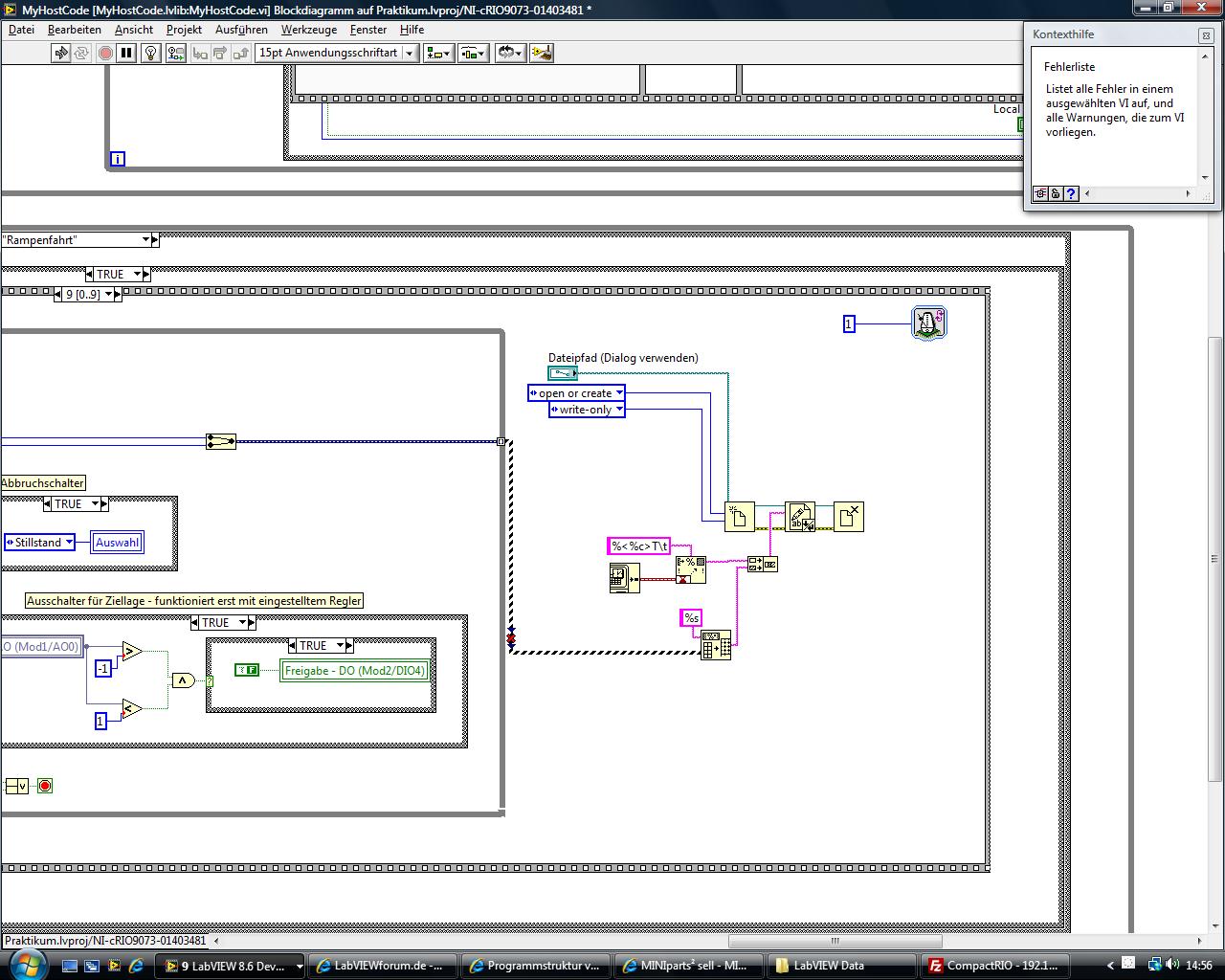Click the '%s' format string constant
This screenshot has height=980, width=1225.
point(691,618)
